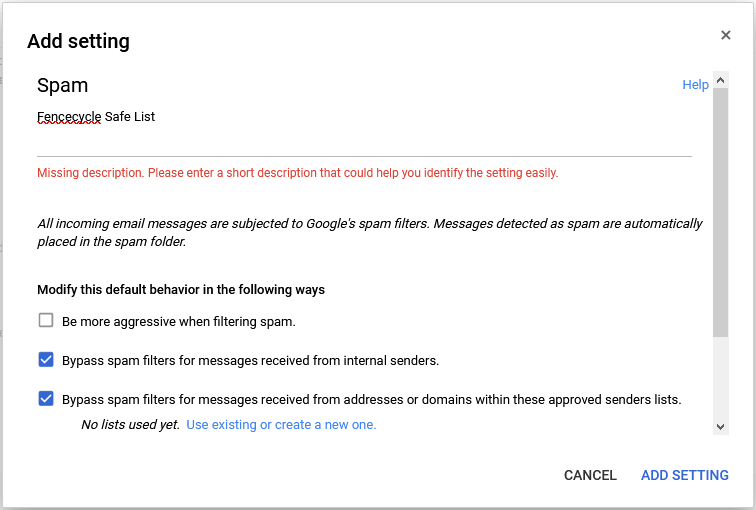This screenshot has height=510, width=756.
Task: Click the CANCEL button
Action: pos(590,475)
